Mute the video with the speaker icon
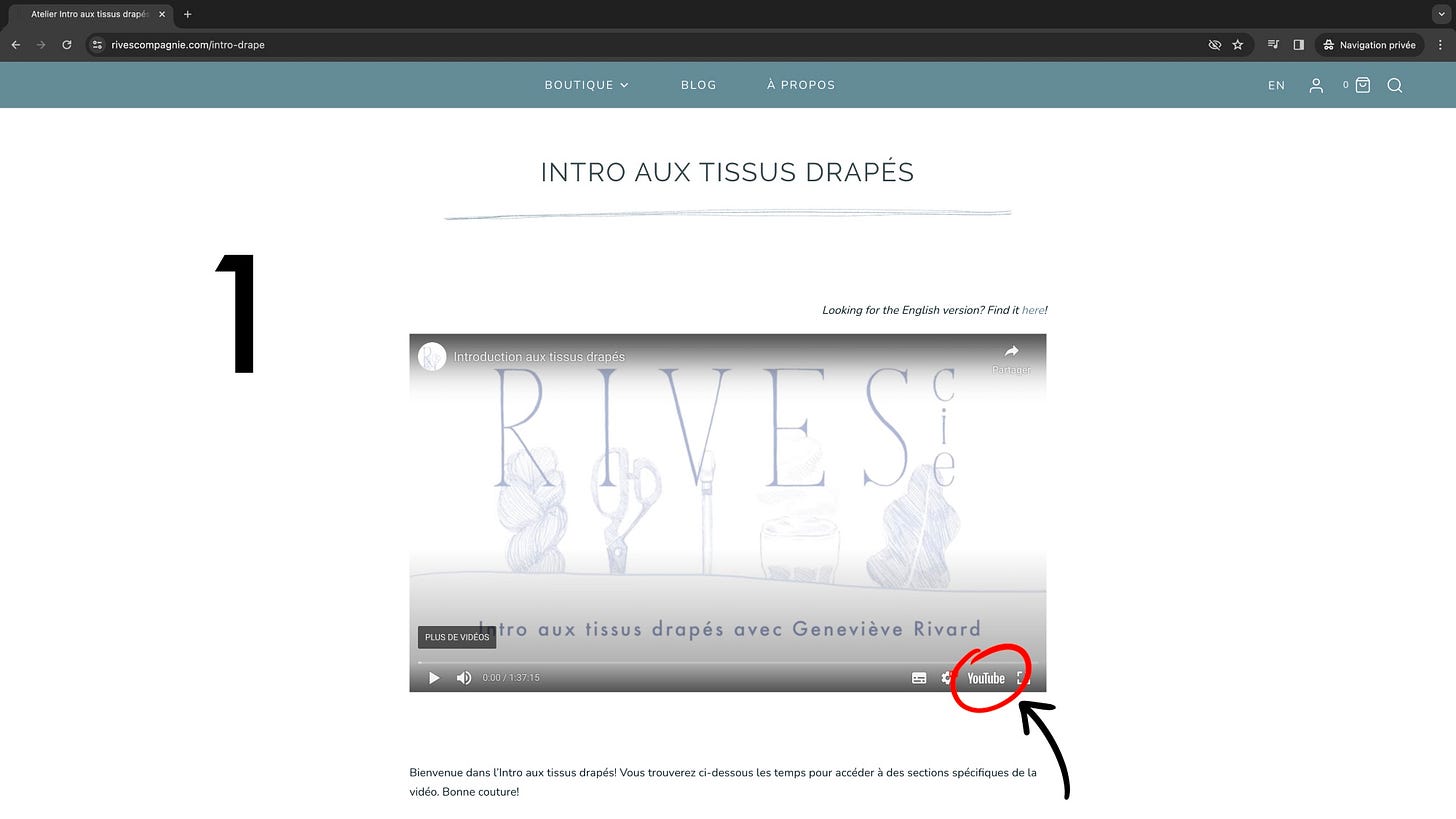This screenshot has width=1456, height=819. pyautogui.click(x=464, y=678)
